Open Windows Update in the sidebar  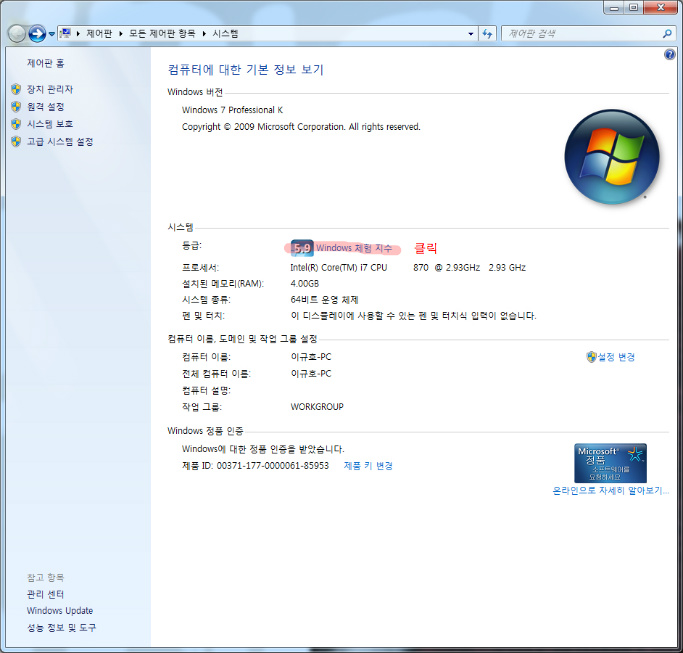coord(60,611)
